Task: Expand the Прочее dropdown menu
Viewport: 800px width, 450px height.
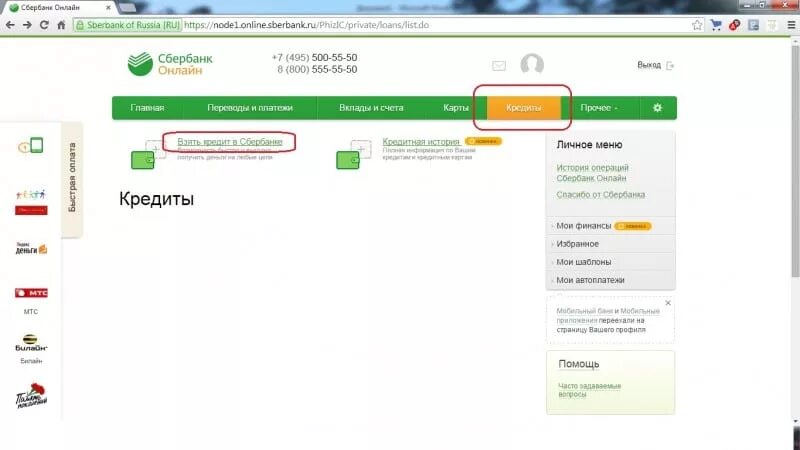Action: point(599,108)
